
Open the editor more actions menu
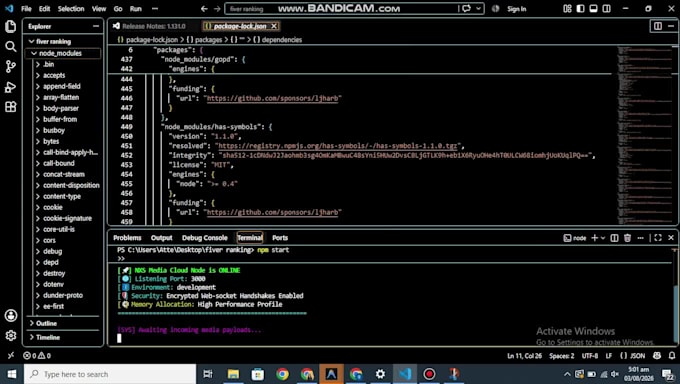(x=671, y=26)
